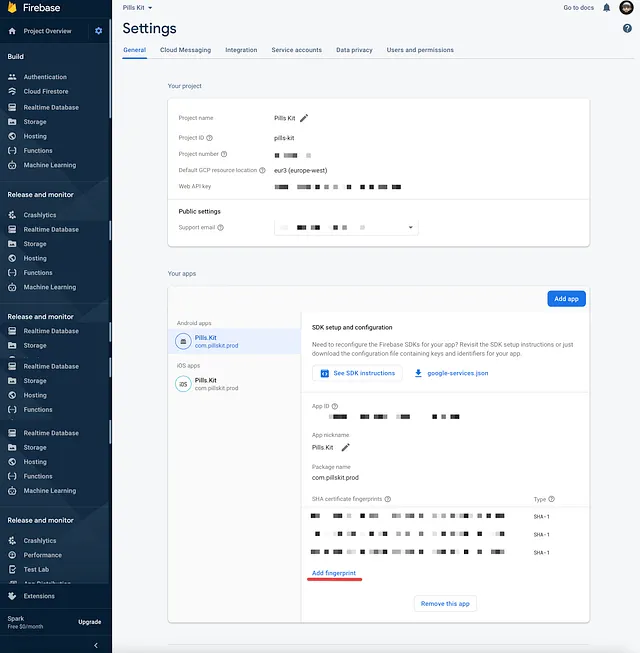Switch to Users and permissions tab
The width and height of the screenshot is (640, 653).
[420, 50]
